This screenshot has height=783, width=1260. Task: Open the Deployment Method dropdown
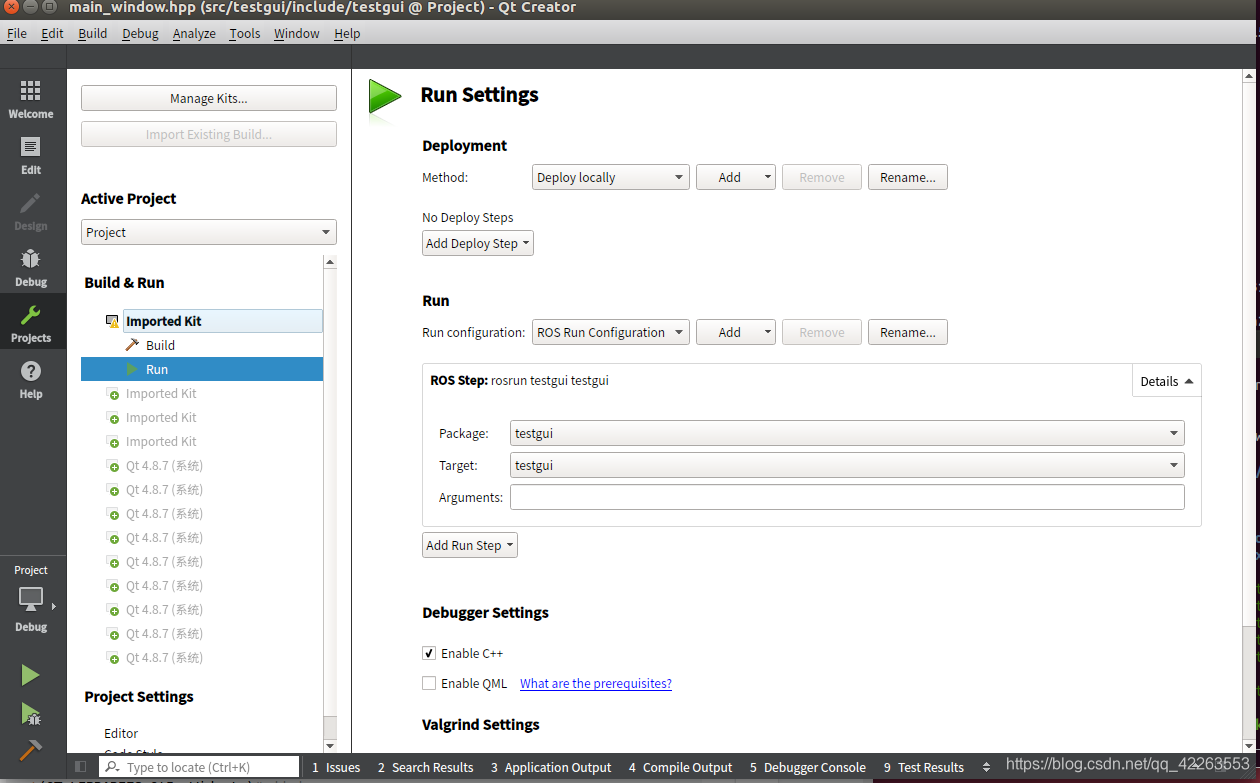tap(610, 177)
